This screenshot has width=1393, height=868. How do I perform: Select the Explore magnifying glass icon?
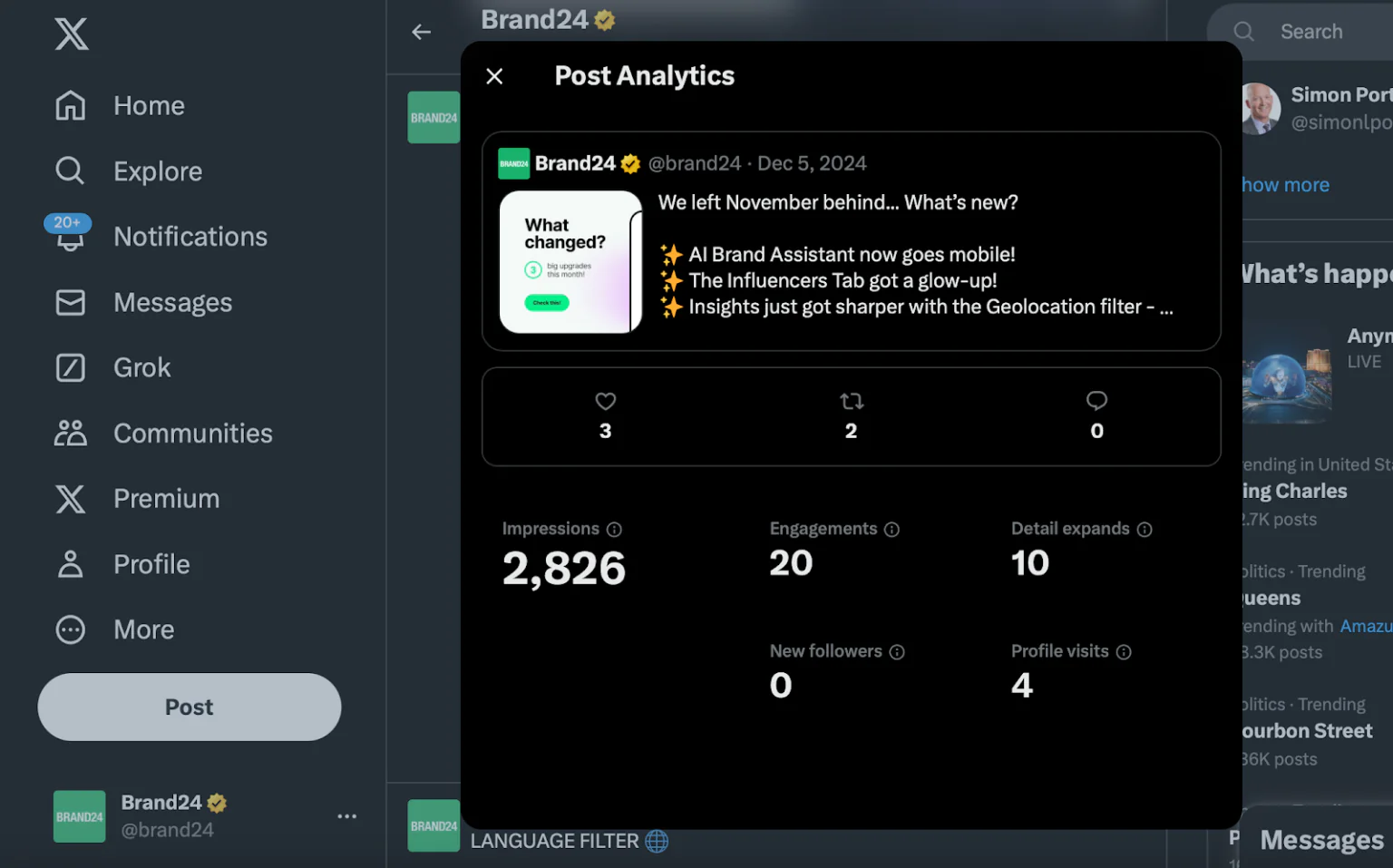point(70,171)
